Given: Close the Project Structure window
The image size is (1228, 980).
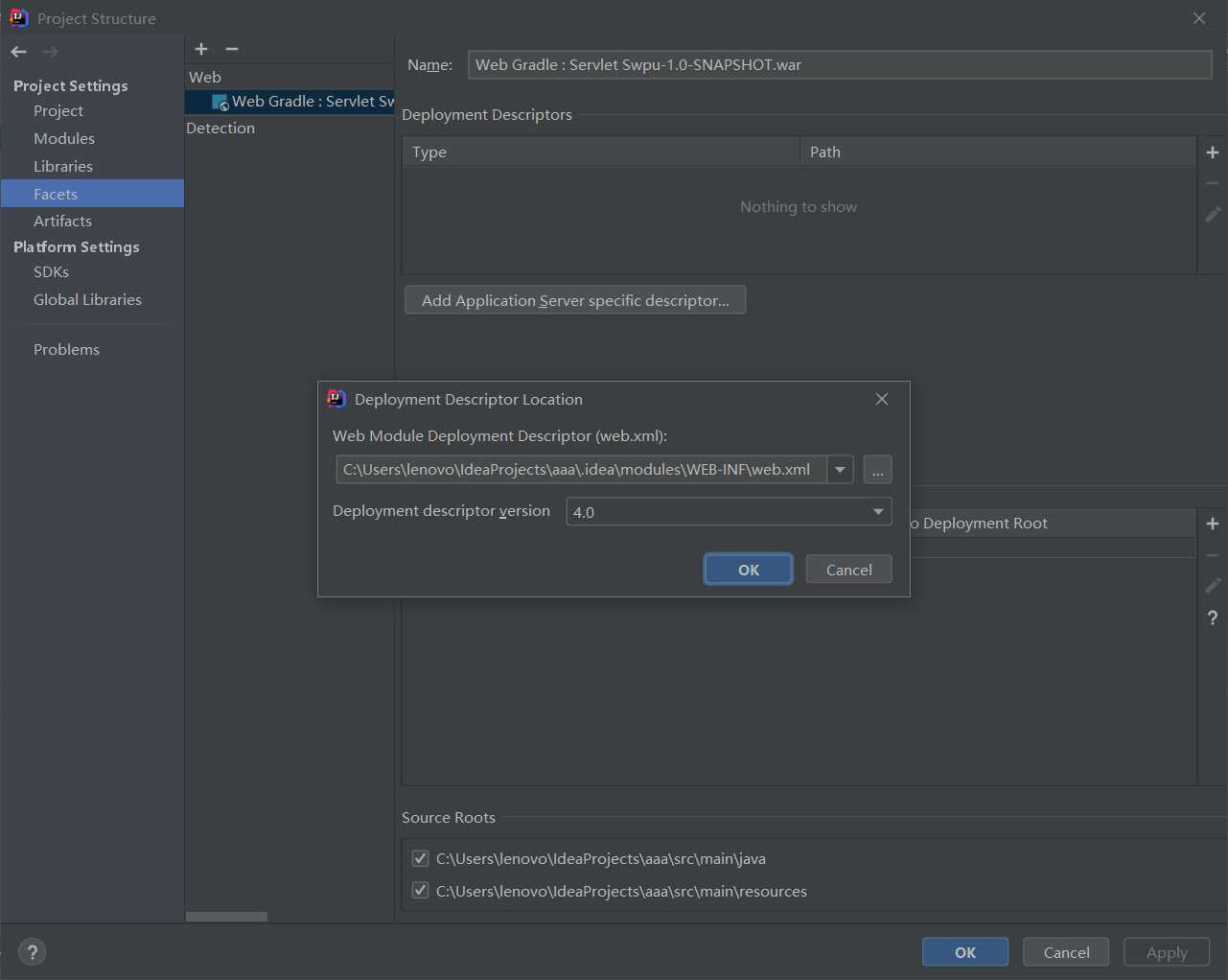Looking at the screenshot, I should 1199,18.
